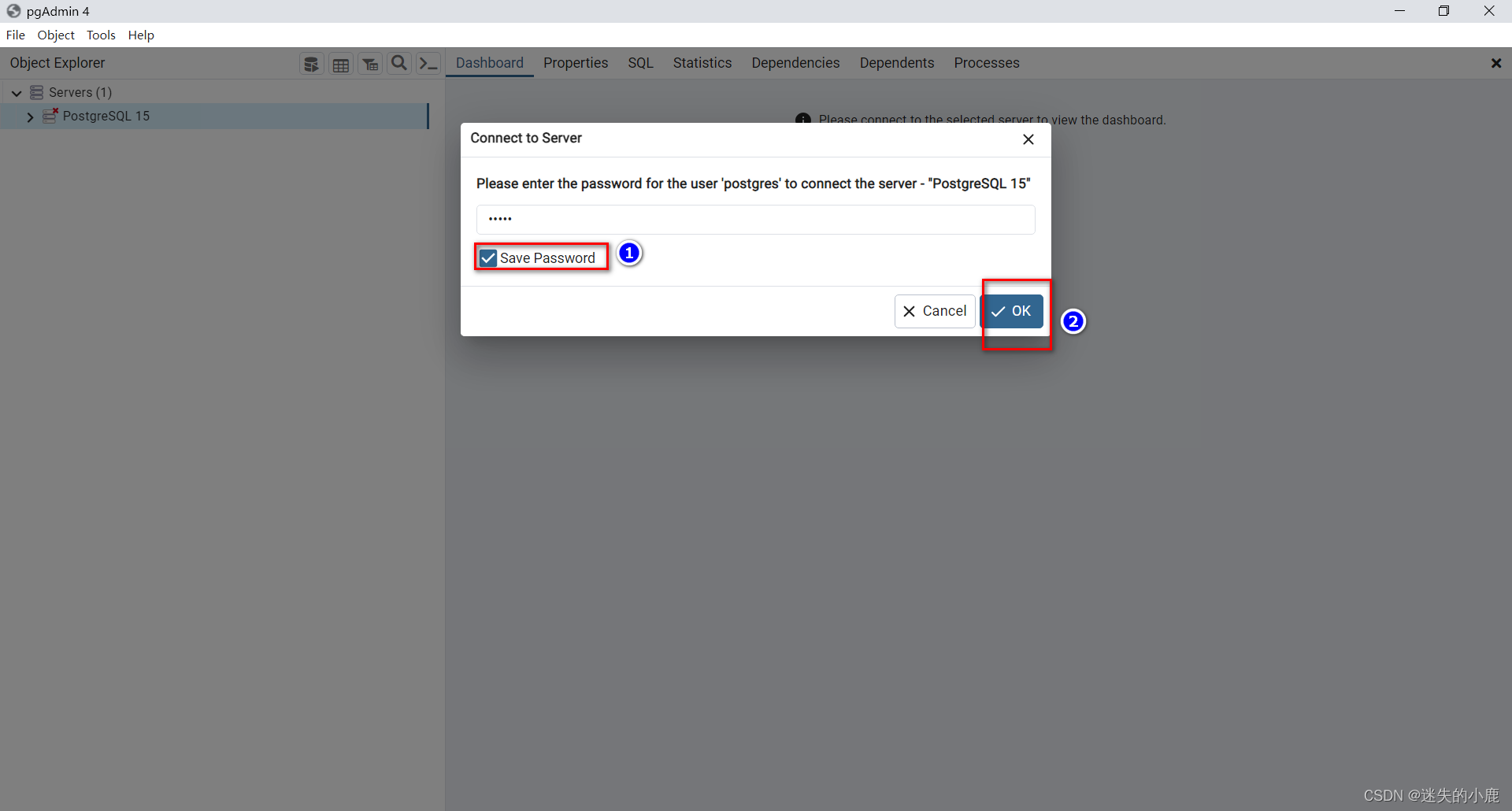1512x811 pixels.
Task: Click the Object Explorer panel title
Action: 57,63
